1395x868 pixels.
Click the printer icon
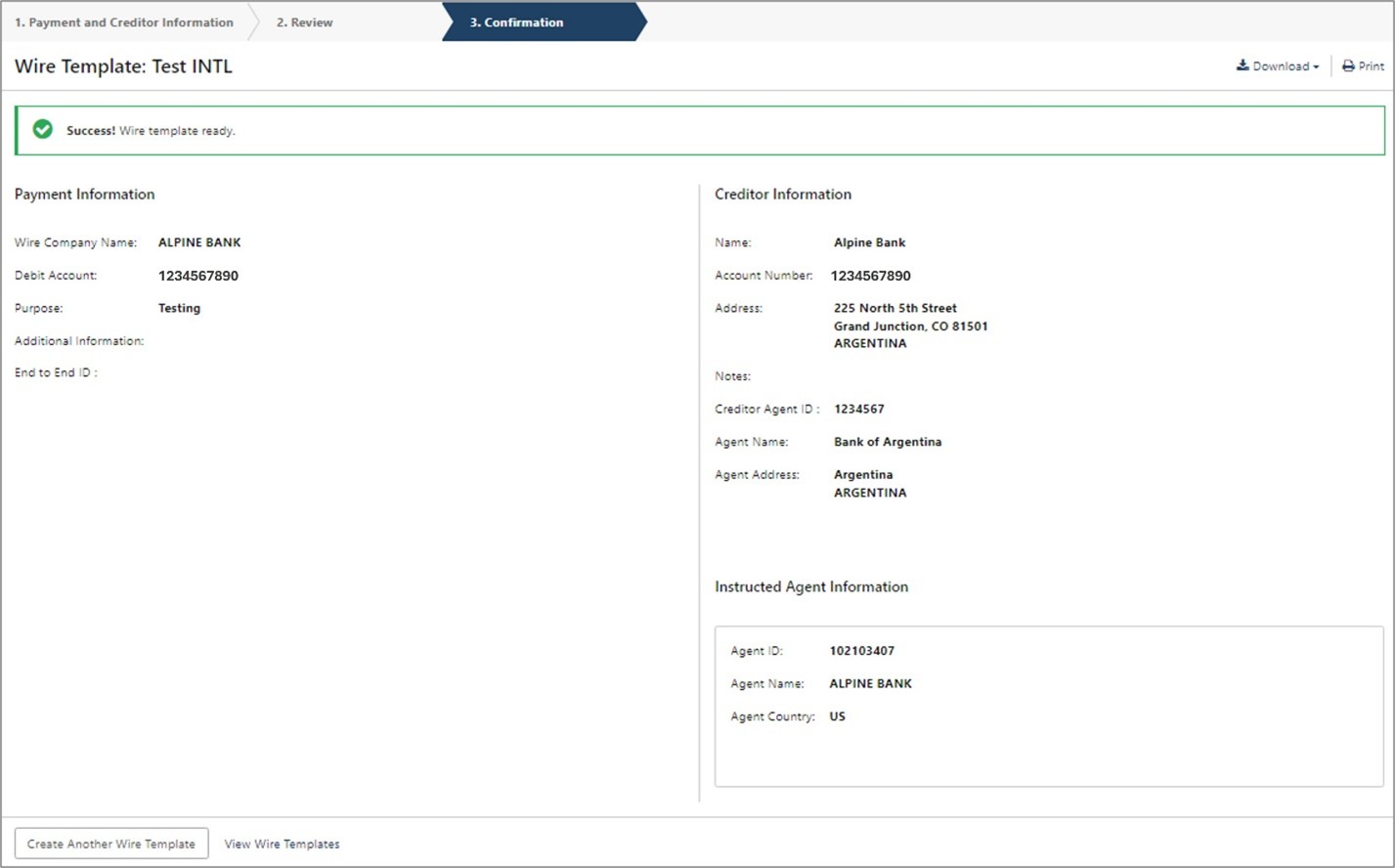point(1348,66)
